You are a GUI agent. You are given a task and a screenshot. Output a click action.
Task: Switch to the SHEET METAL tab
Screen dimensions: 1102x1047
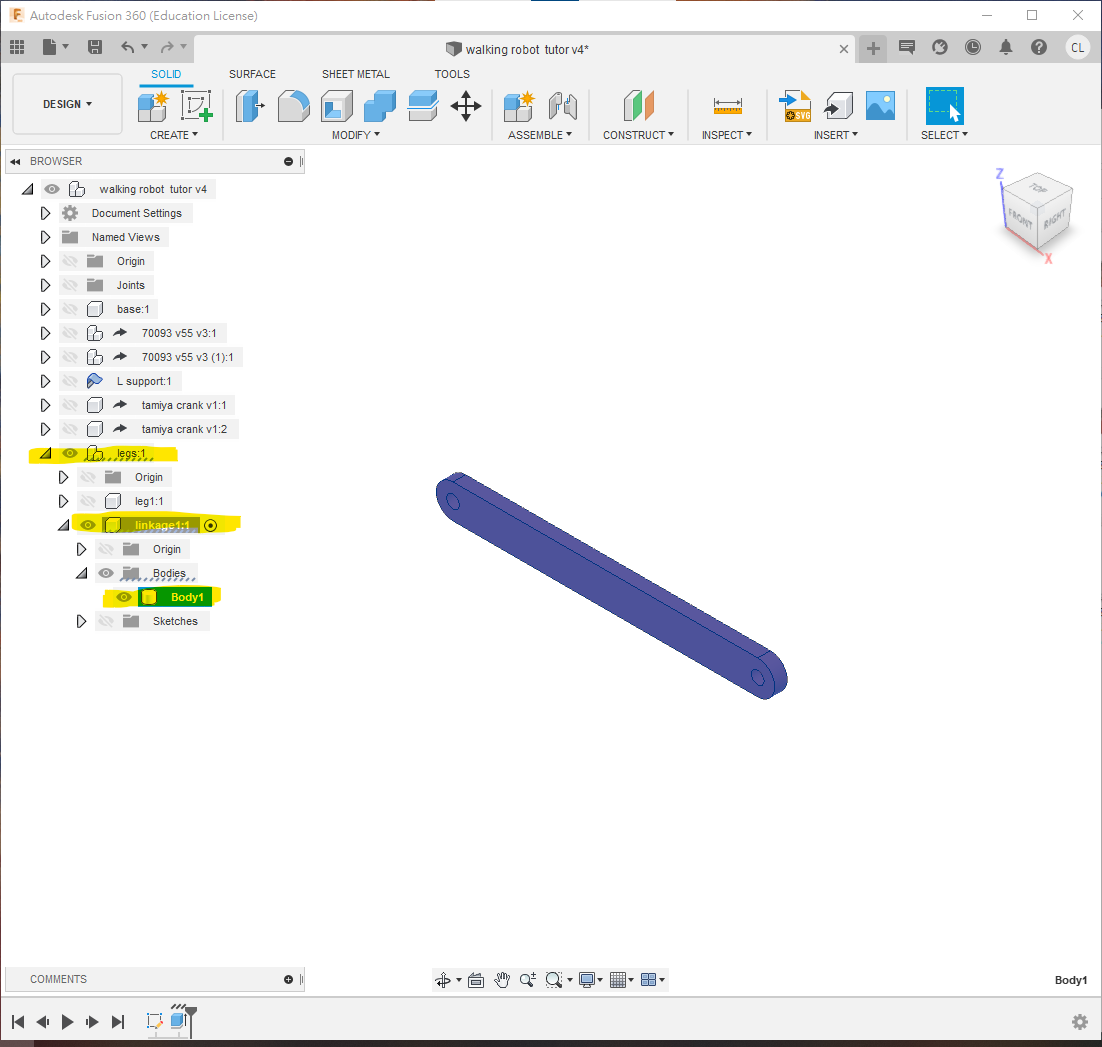(355, 74)
